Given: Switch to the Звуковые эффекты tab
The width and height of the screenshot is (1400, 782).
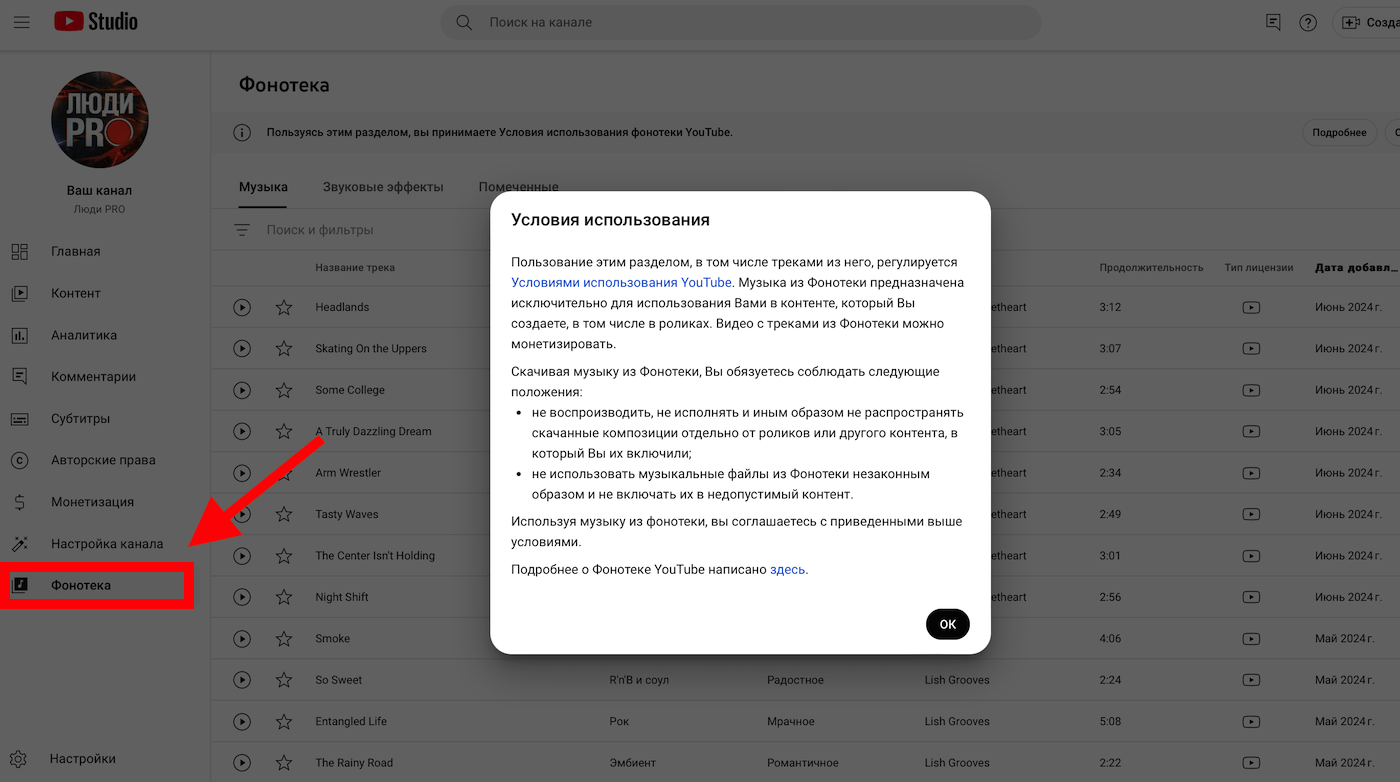Looking at the screenshot, I should tap(383, 187).
